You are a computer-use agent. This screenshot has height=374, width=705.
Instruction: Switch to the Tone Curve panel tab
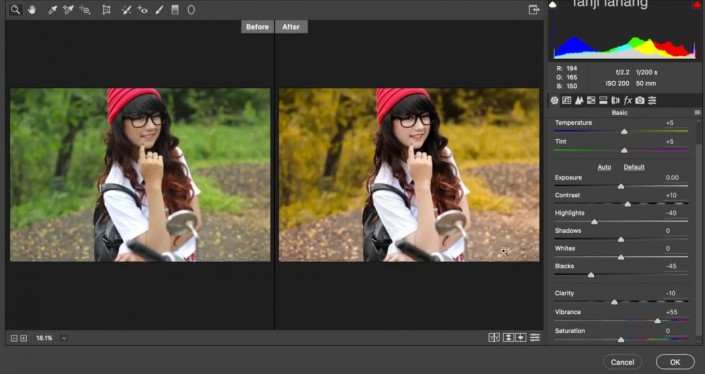567,100
